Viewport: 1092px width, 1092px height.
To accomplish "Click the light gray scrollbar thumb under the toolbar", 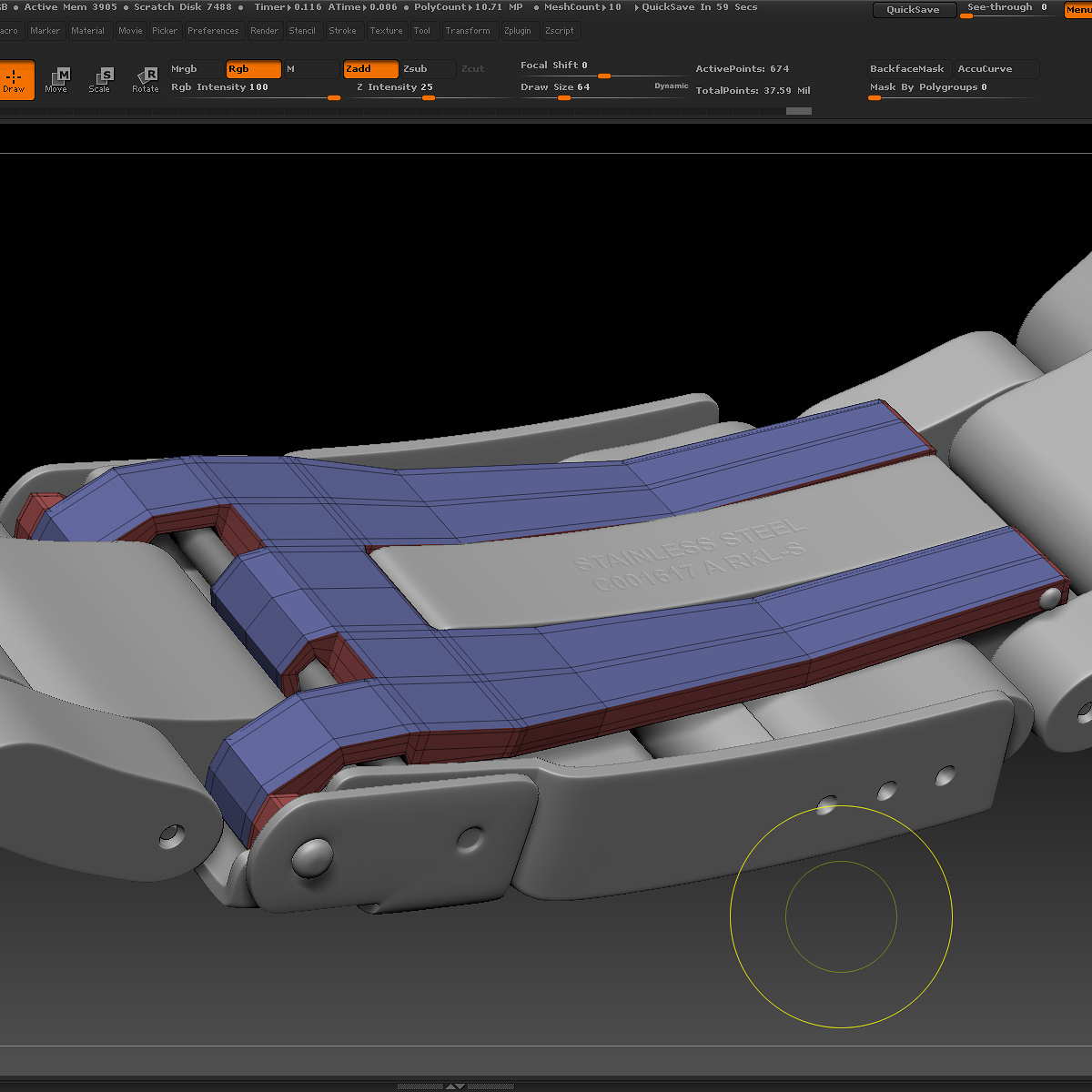I will tap(799, 111).
